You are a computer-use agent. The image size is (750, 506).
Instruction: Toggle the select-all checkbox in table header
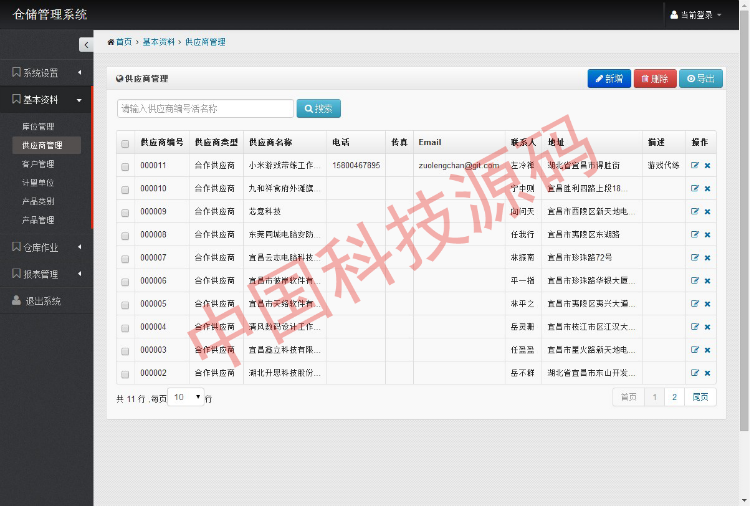[x=125, y=143]
